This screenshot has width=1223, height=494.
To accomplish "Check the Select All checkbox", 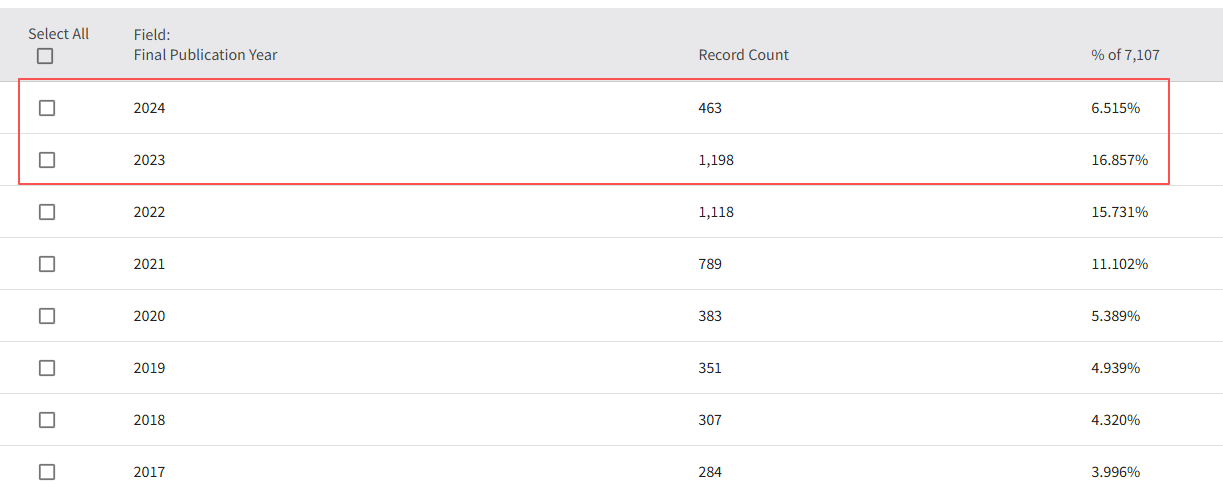I will coord(45,56).
